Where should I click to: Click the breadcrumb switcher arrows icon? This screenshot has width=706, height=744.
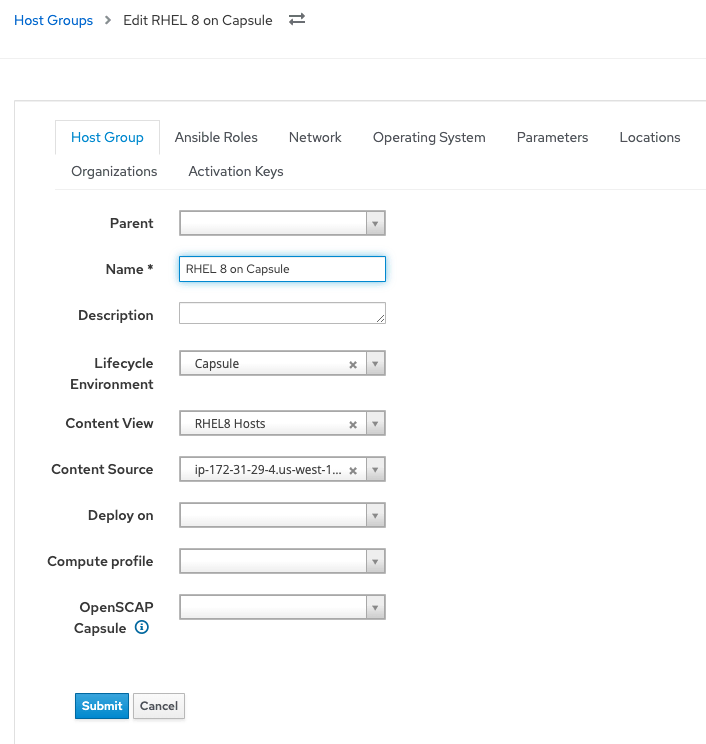[x=296, y=20]
